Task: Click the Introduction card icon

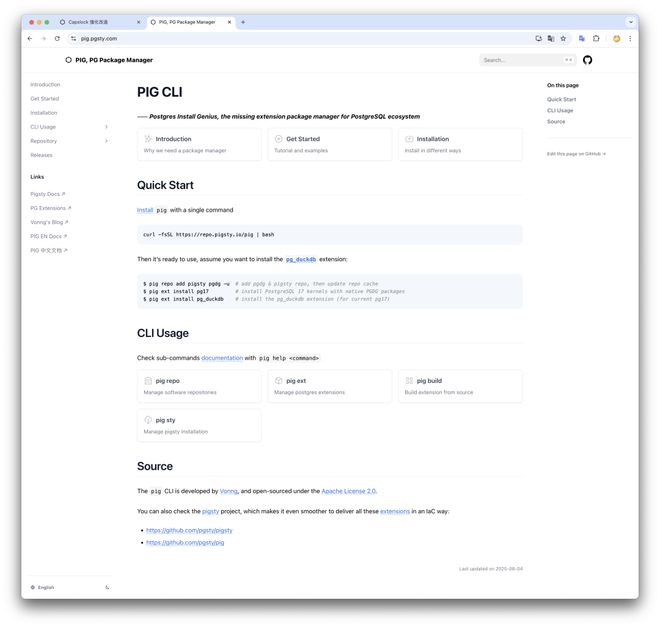Action: 148,138
